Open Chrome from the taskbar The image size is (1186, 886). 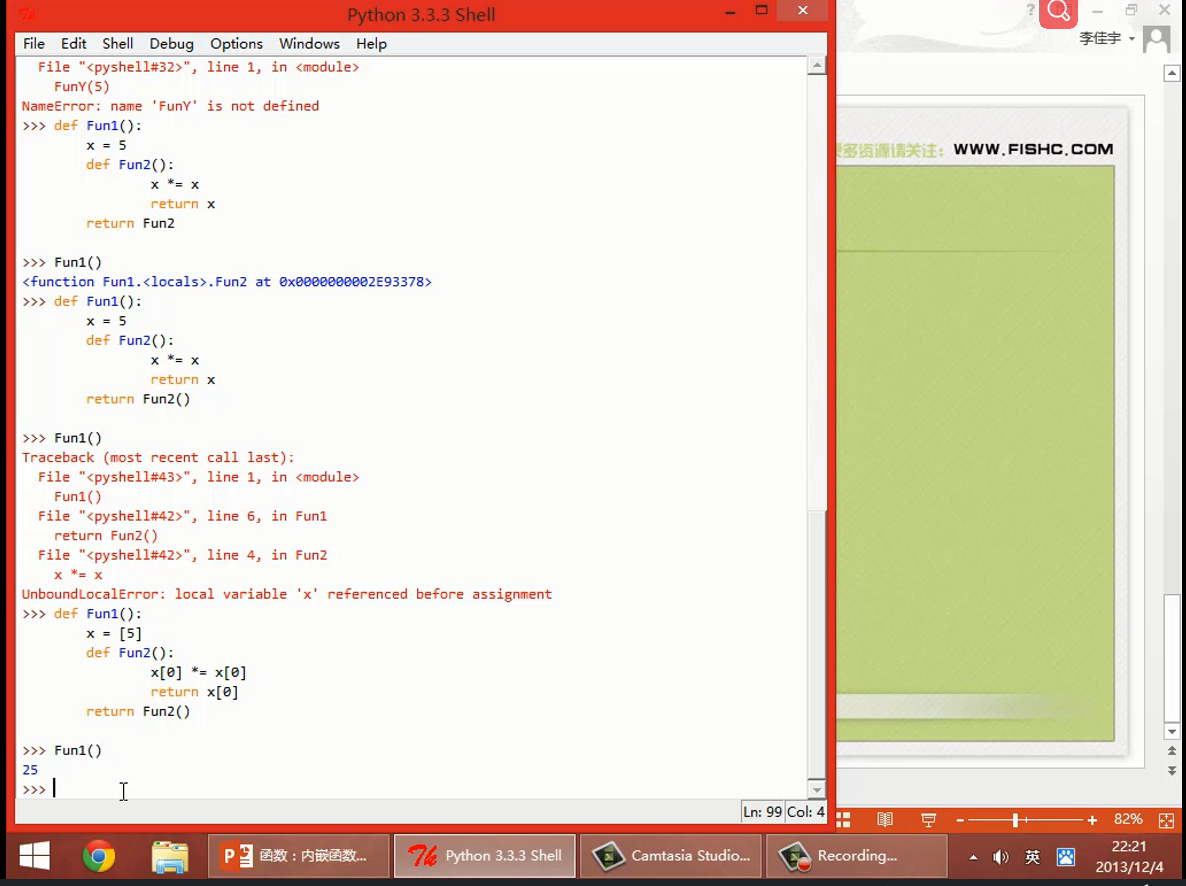point(98,856)
